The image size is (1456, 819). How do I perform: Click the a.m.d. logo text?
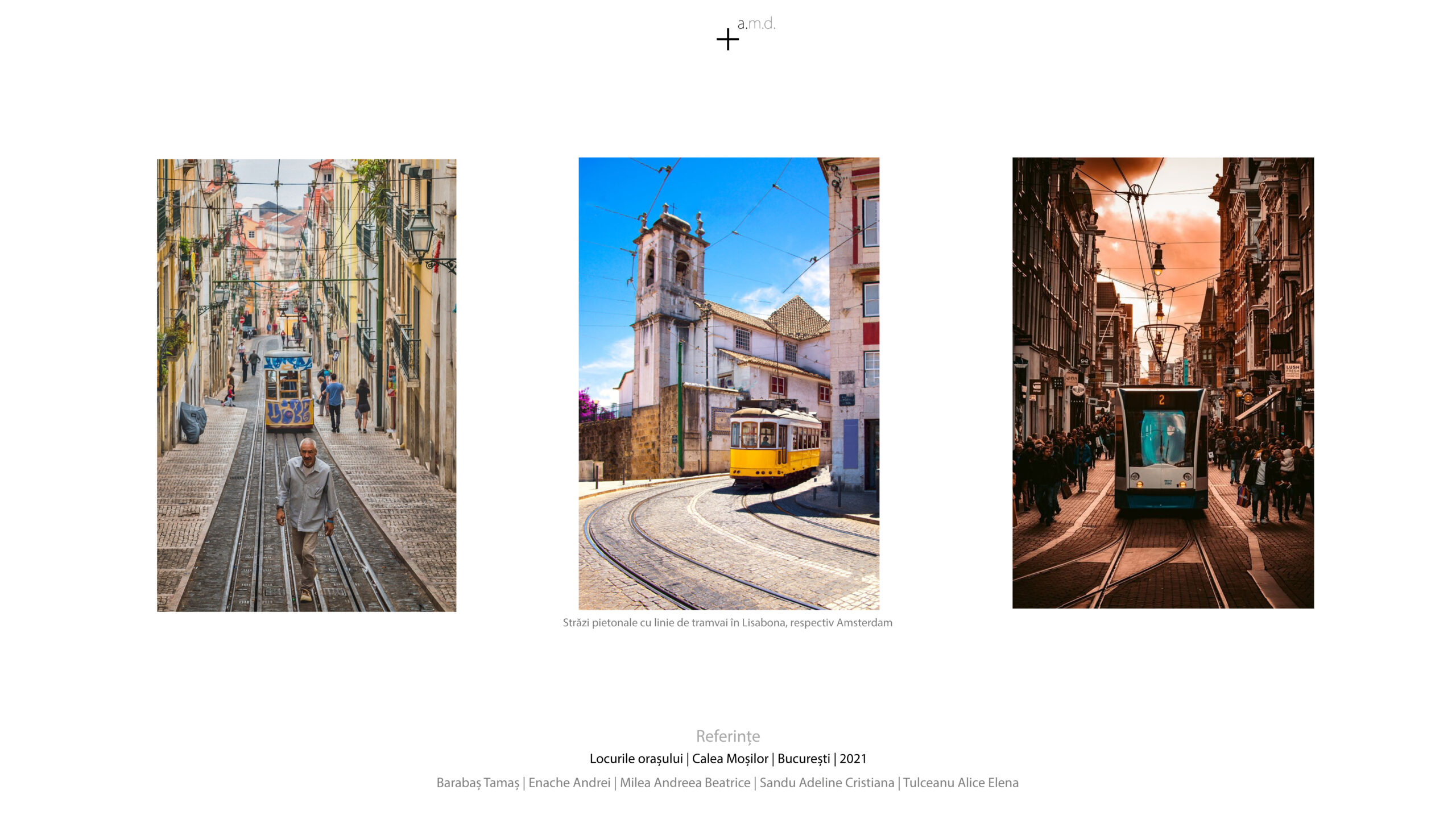pyautogui.click(x=756, y=24)
